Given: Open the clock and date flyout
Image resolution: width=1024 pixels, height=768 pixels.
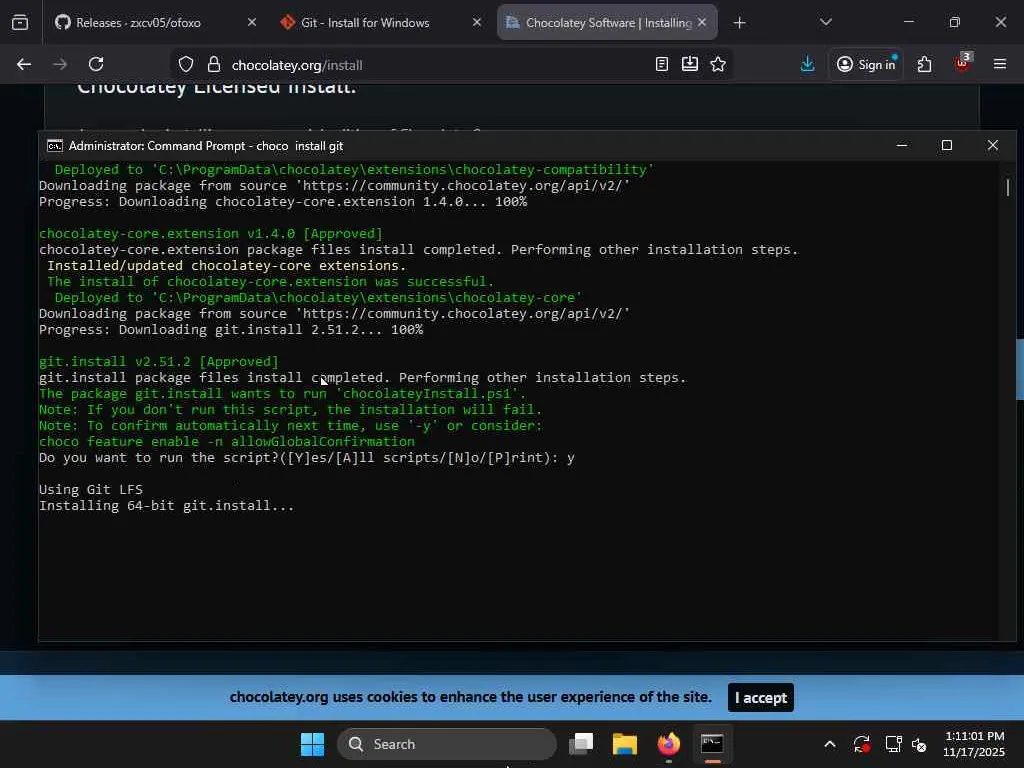Looking at the screenshot, I should [974, 744].
